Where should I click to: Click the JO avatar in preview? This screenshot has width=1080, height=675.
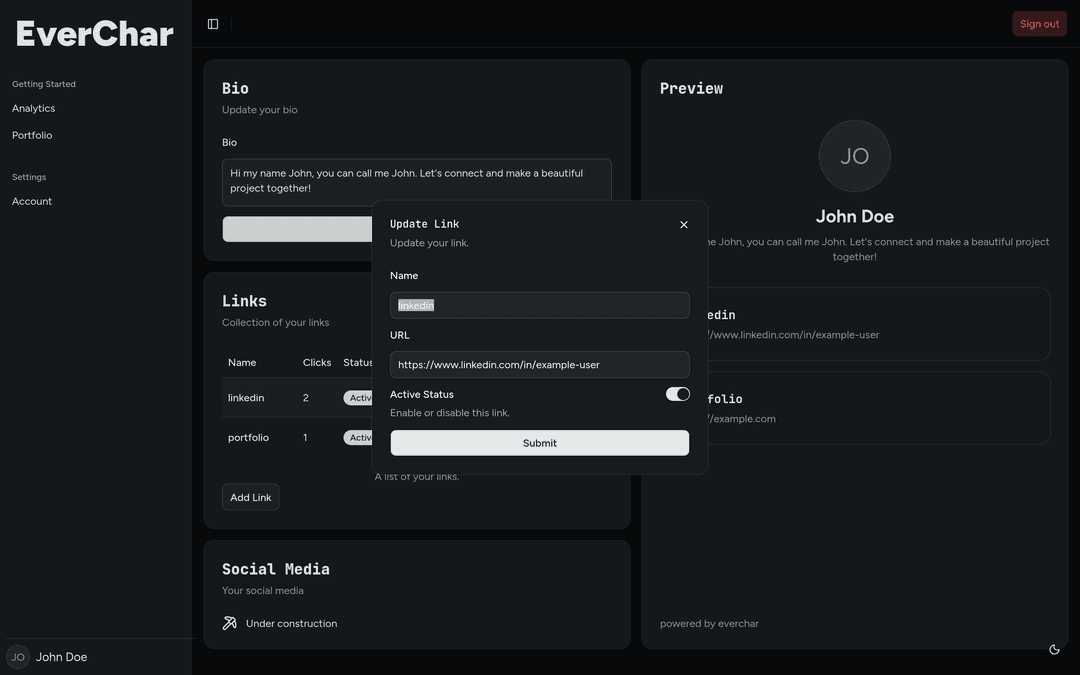click(x=854, y=156)
